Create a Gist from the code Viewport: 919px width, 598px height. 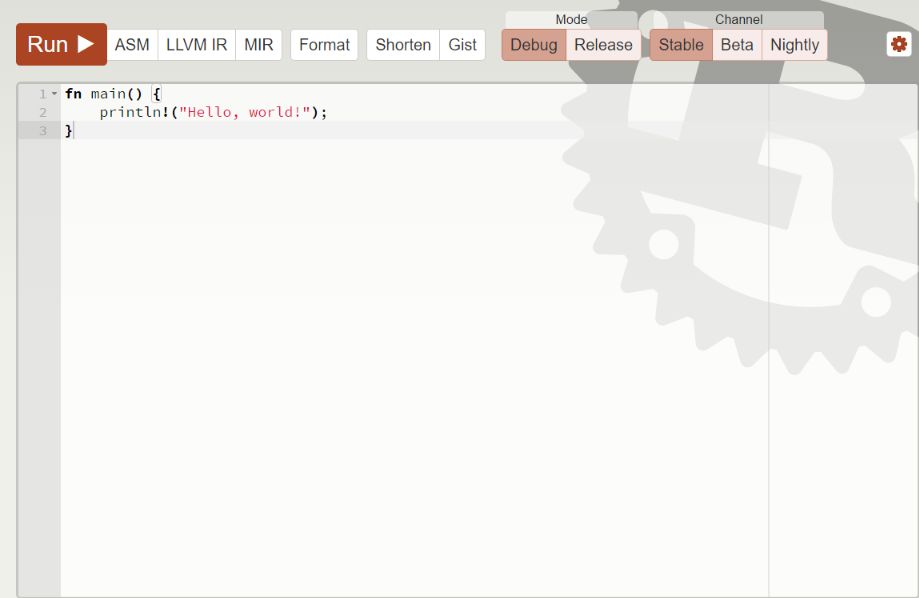[x=462, y=44]
